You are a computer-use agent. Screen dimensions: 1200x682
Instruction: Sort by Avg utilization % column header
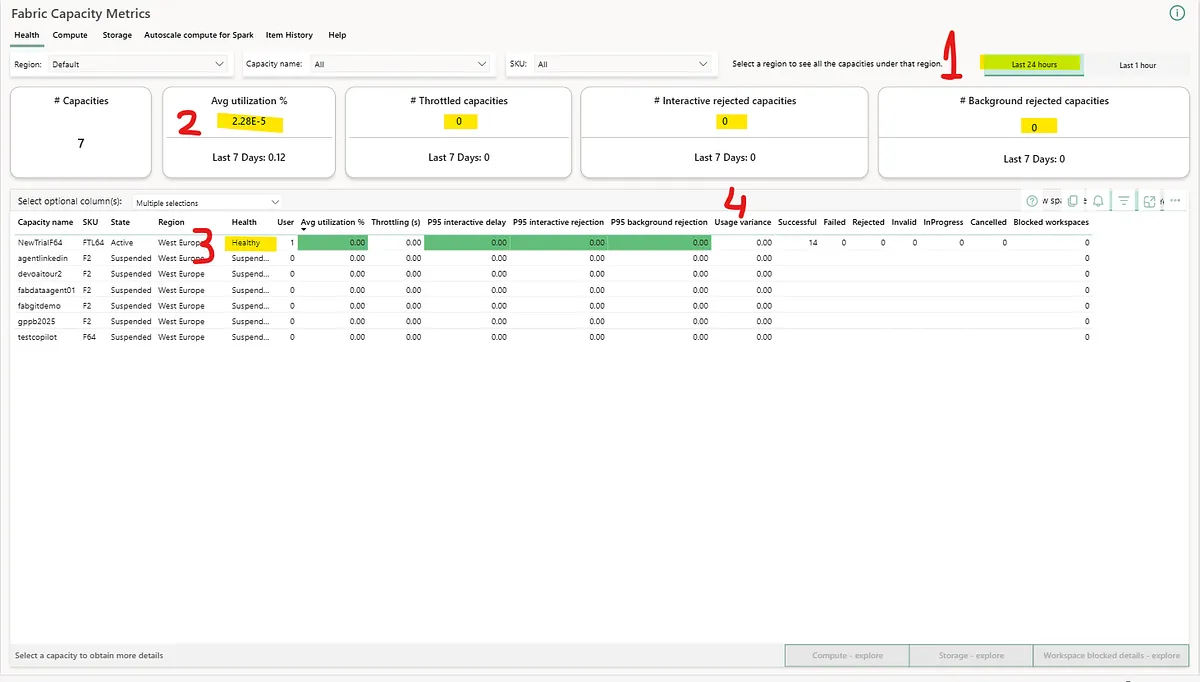(x=333, y=222)
